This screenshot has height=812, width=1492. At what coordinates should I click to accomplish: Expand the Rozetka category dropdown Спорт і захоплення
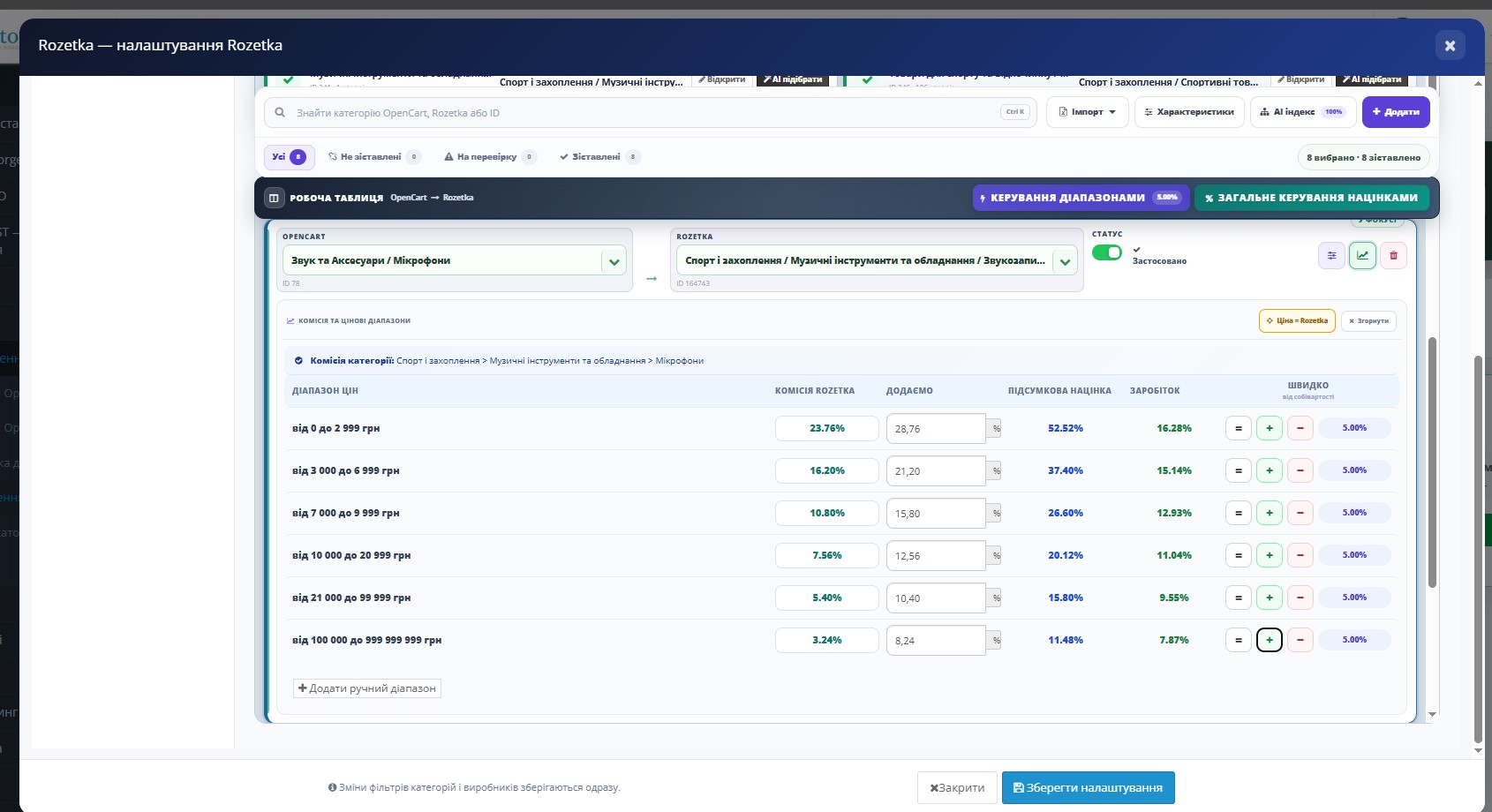1065,261
